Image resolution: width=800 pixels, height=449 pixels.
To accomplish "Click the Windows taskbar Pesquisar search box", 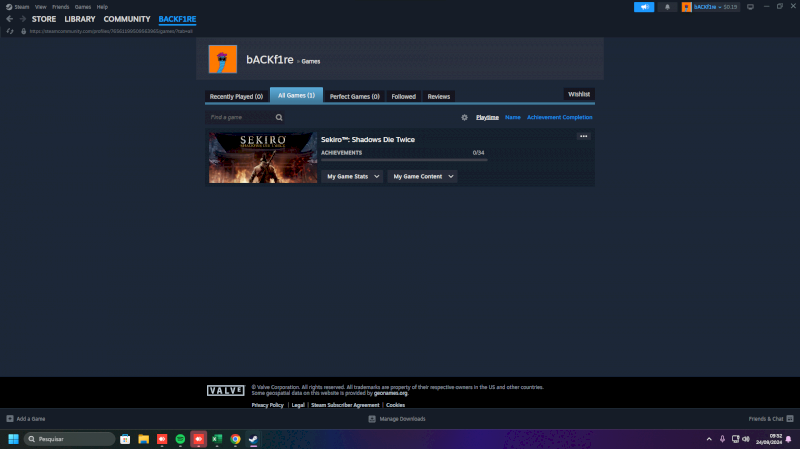I will [x=69, y=439].
